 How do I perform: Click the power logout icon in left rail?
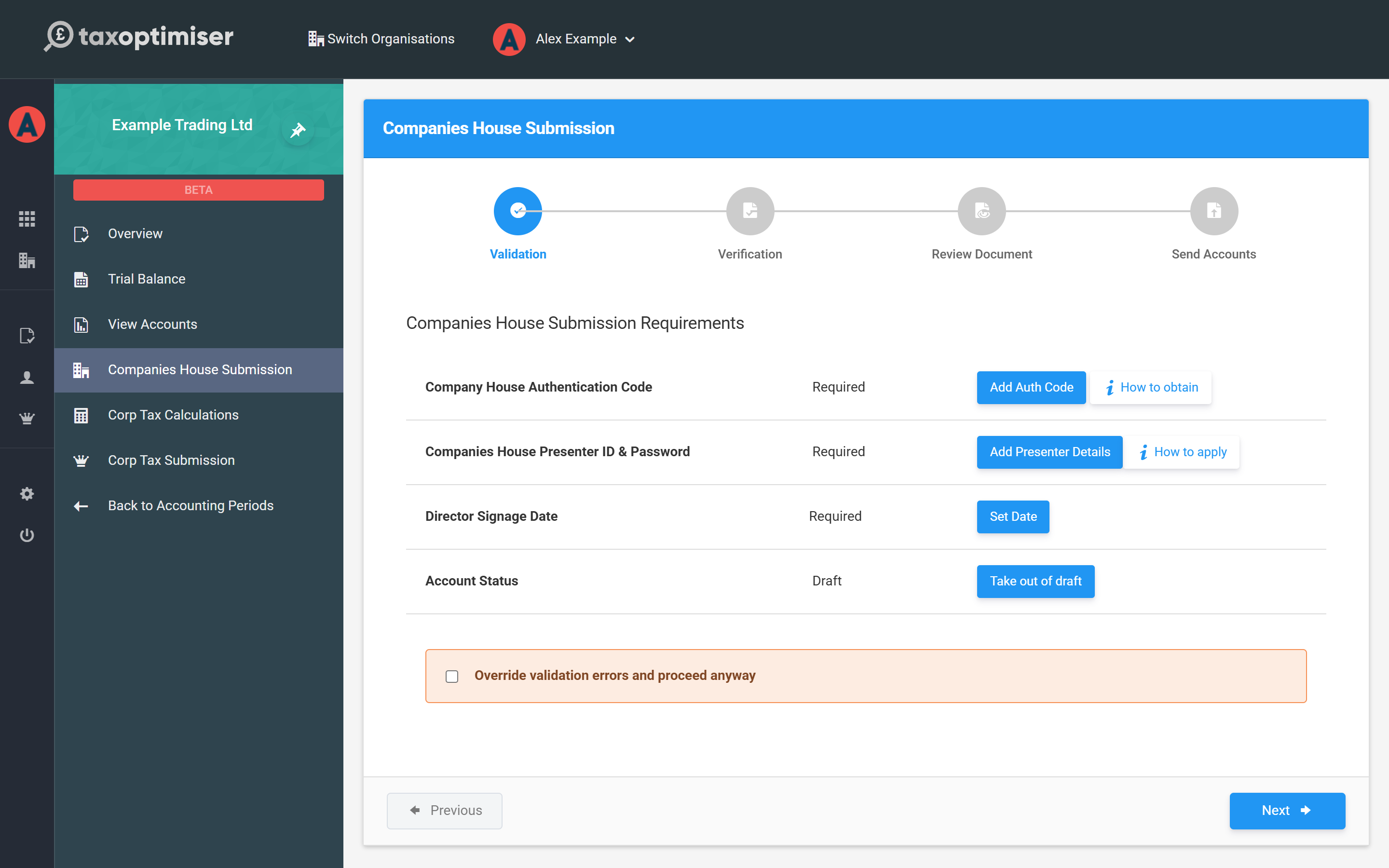click(x=27, y=536)
